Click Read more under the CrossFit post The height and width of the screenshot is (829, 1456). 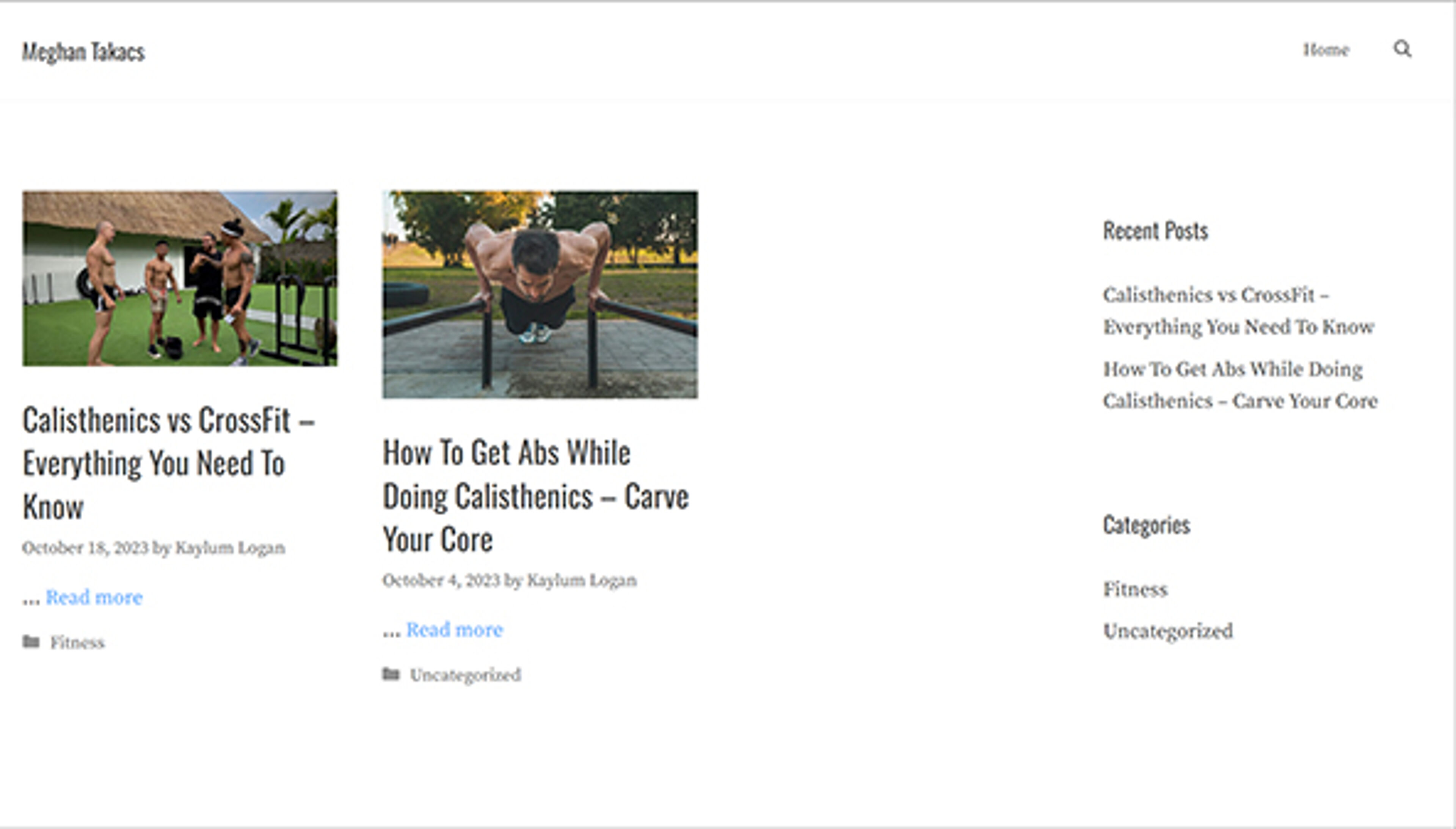tap(94, 597)
